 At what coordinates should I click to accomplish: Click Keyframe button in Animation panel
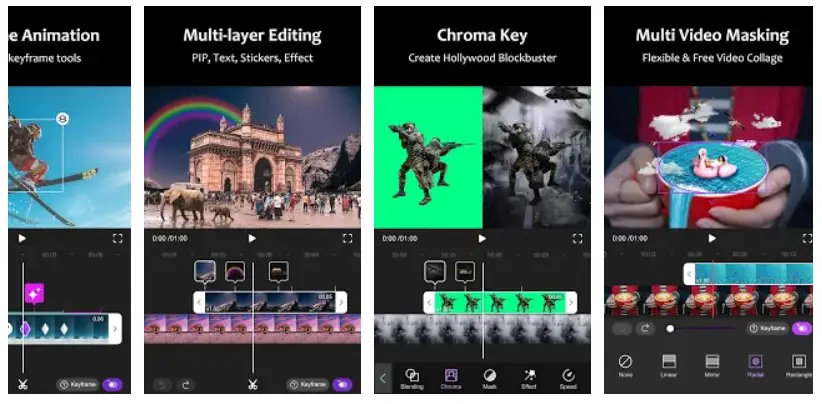78,385
